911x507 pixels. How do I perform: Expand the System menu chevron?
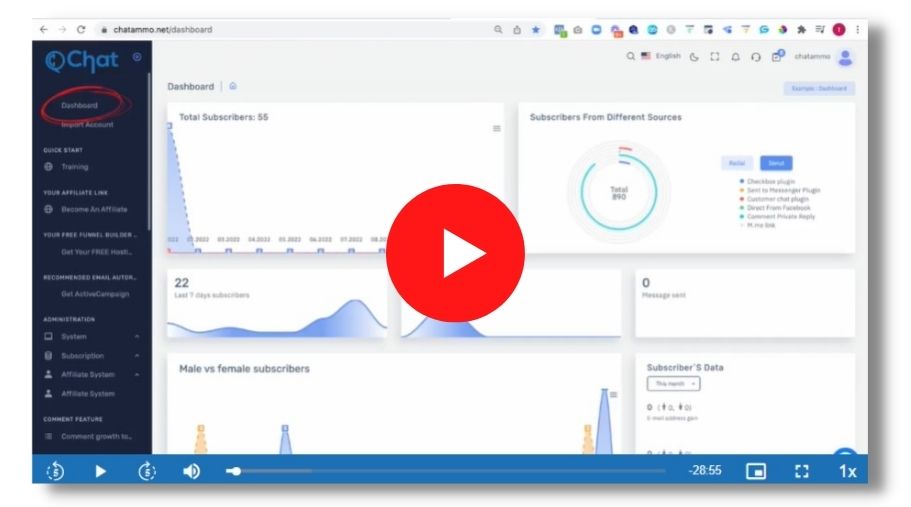pyautogui.click(x=137, y=336)
